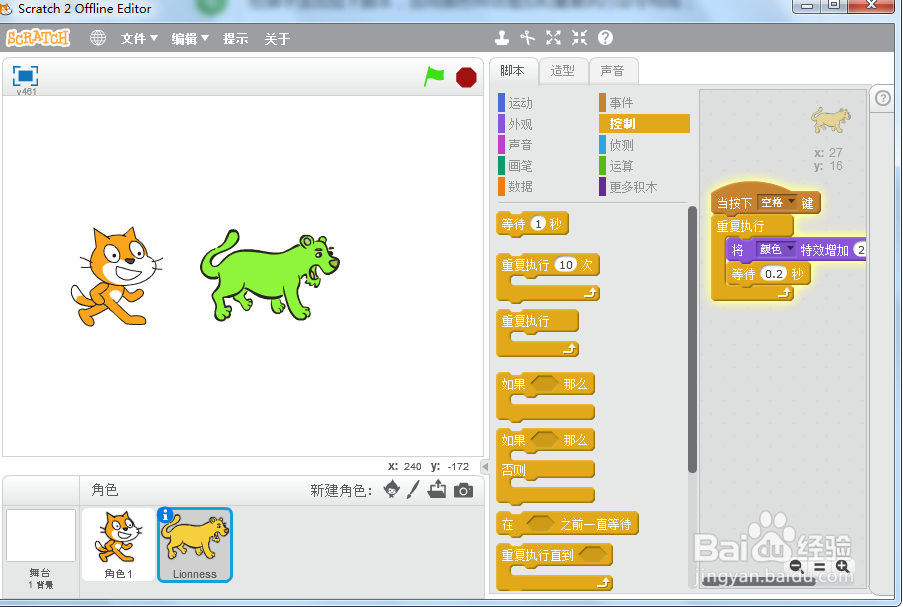Select the Lionness sprite thumbnail

tap(195, 545)
